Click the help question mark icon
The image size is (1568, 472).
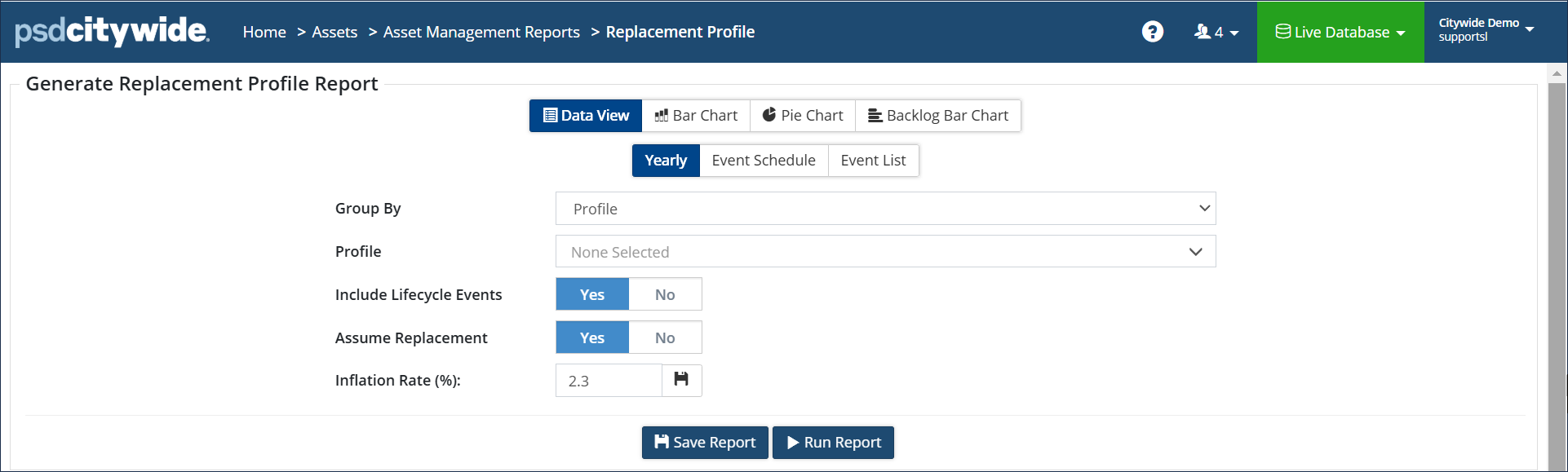coord(1152,32)
